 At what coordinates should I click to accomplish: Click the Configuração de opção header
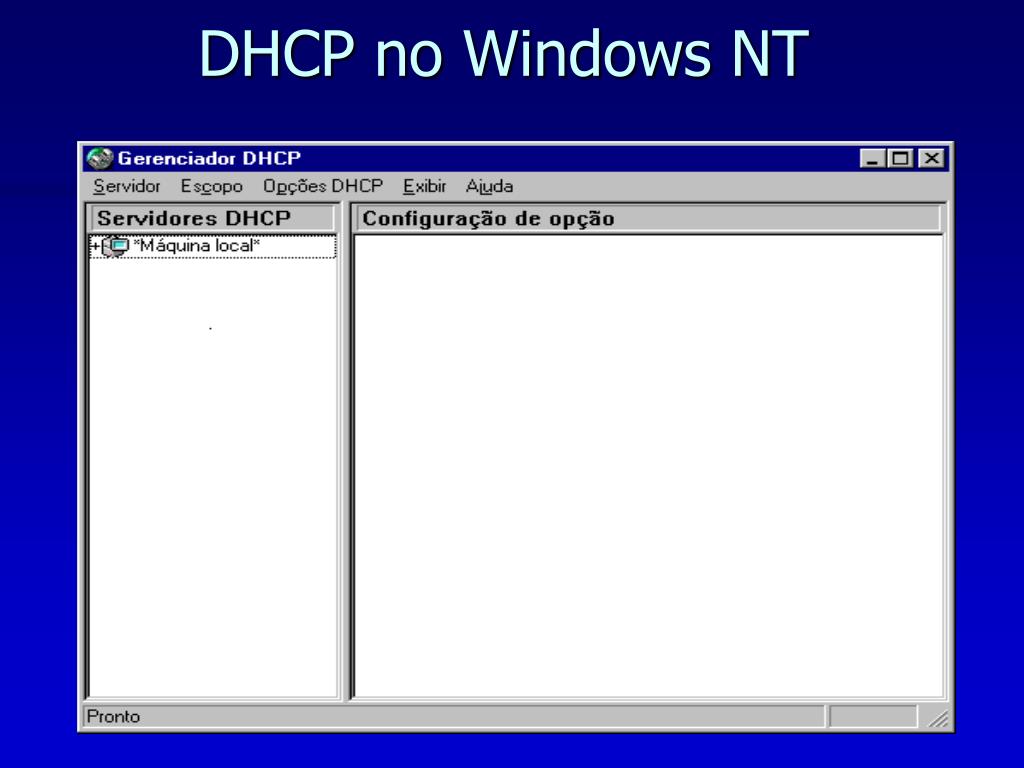(648, 218)
